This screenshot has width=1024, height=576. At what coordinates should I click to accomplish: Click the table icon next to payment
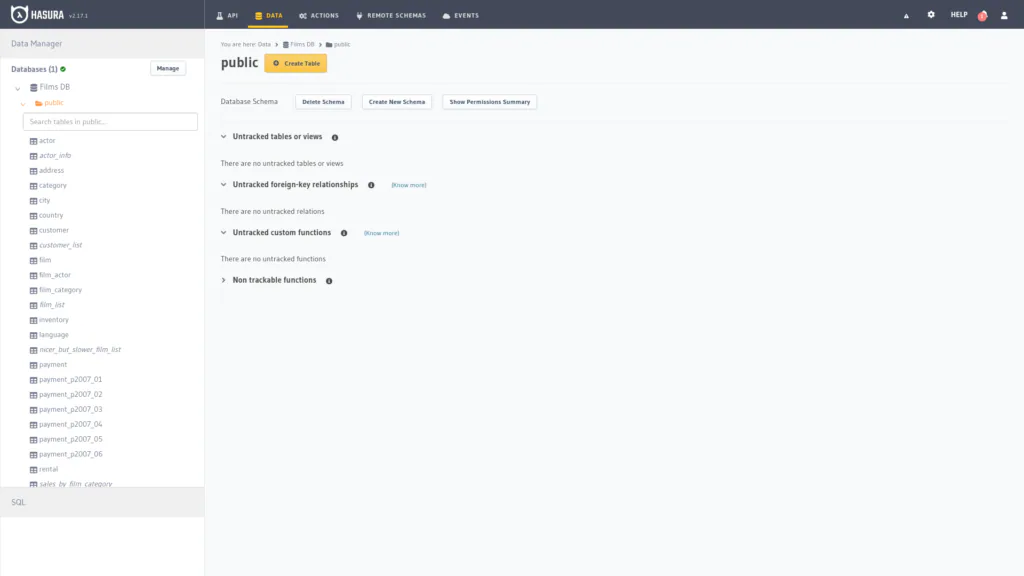(33, 365)
